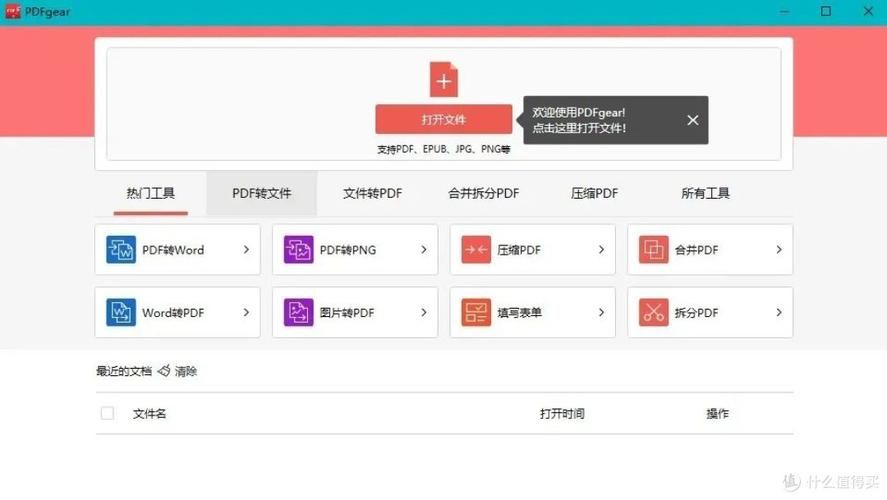Click the 打开文件 button
Screen dimensions: 887x500
click(444, 119)
